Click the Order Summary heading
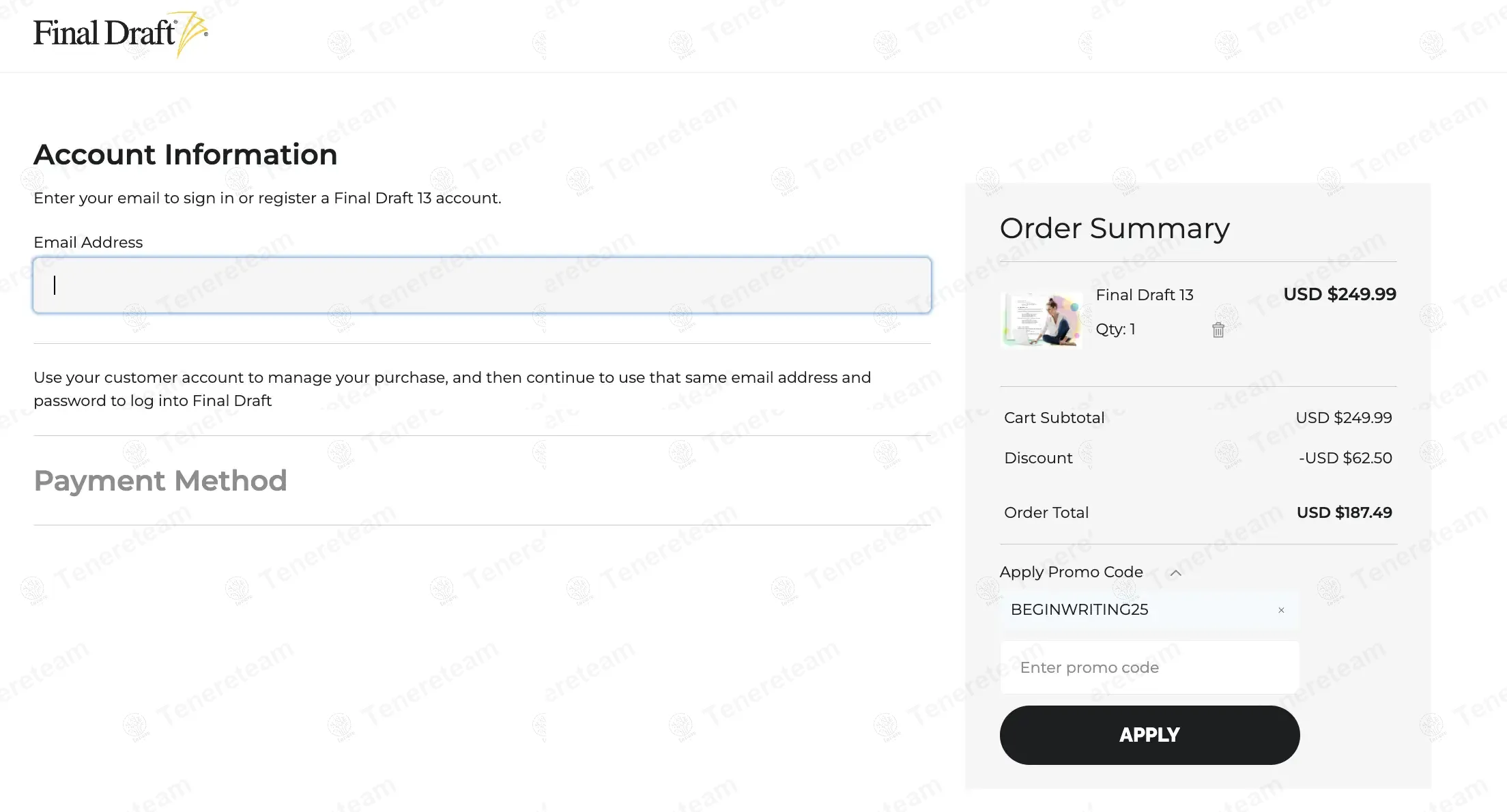The width and height of the screenshot is (1507, 812). tap(1115, 228)
